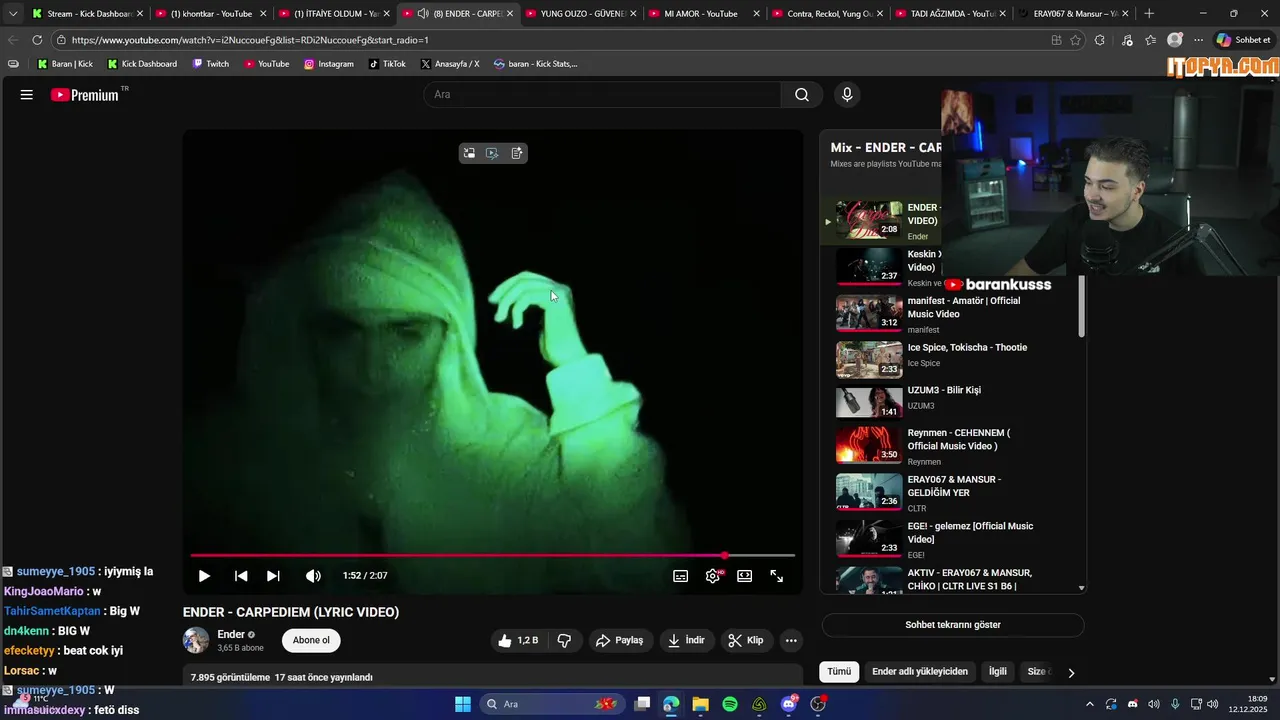The width and height of the screenshot is (1280, 720).
Task: Open Windows Start menu
Action: pyautogui.click(x=463, y=704)
